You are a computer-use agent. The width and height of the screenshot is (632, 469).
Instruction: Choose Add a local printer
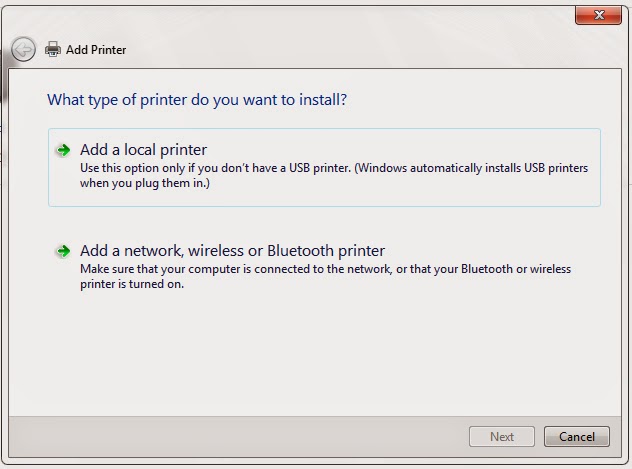(143, 150)
